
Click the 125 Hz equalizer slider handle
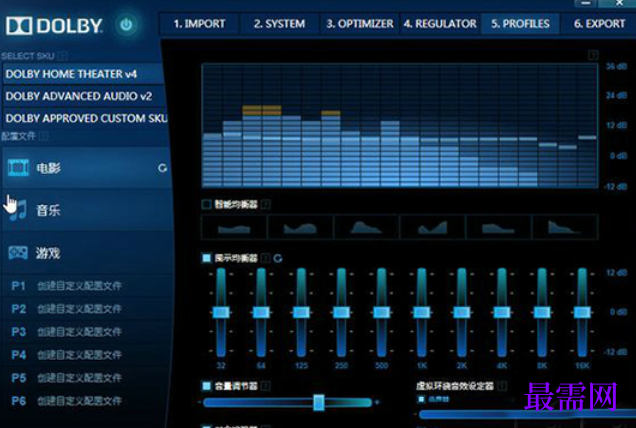click(x=301, y=312)
